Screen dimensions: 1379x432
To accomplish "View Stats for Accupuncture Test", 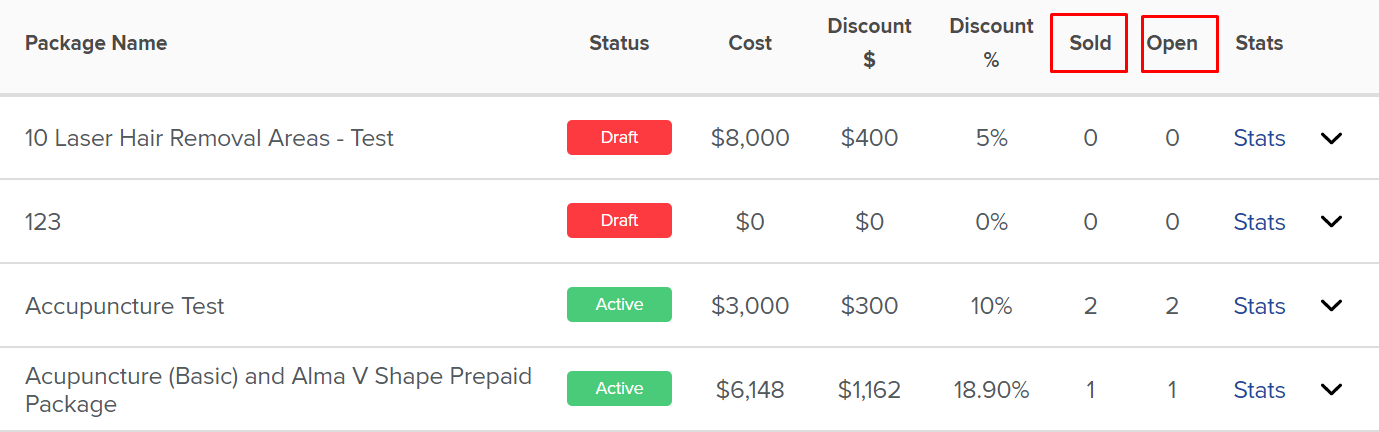I will pyautogui.click(x=1259, y=306).
